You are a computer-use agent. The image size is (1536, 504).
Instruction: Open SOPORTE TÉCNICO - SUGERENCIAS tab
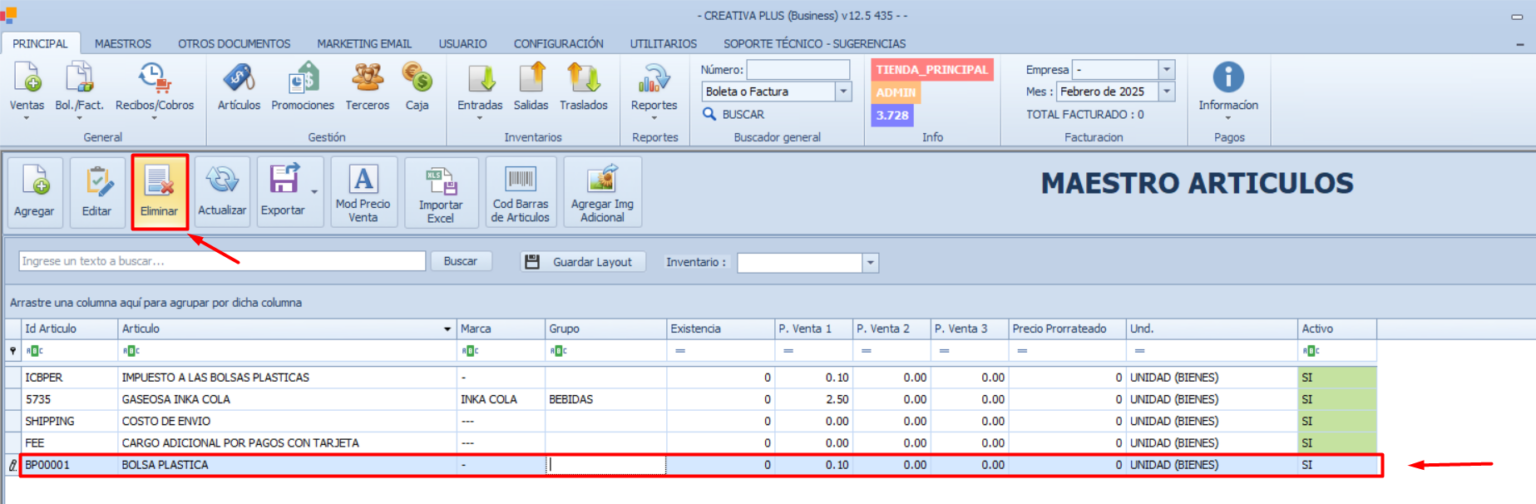tap(815, 44)
